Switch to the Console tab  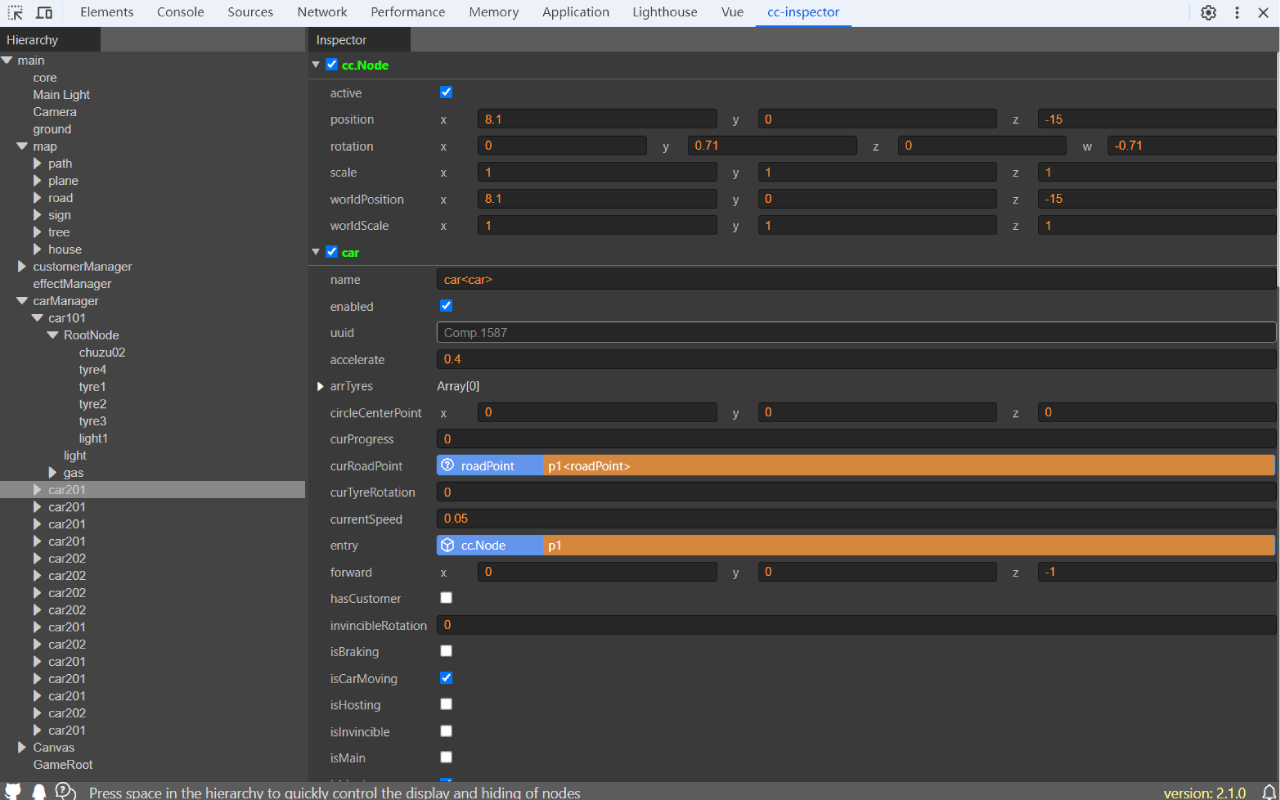pos(180,12)
